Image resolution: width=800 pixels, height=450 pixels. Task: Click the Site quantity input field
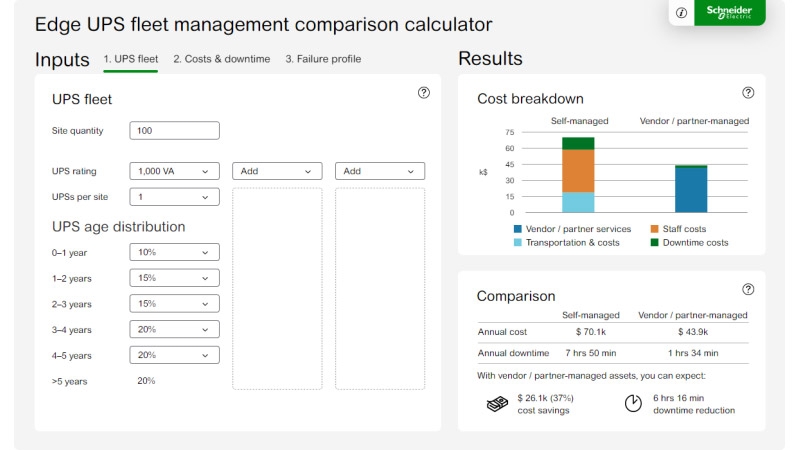tap(174, 131)
